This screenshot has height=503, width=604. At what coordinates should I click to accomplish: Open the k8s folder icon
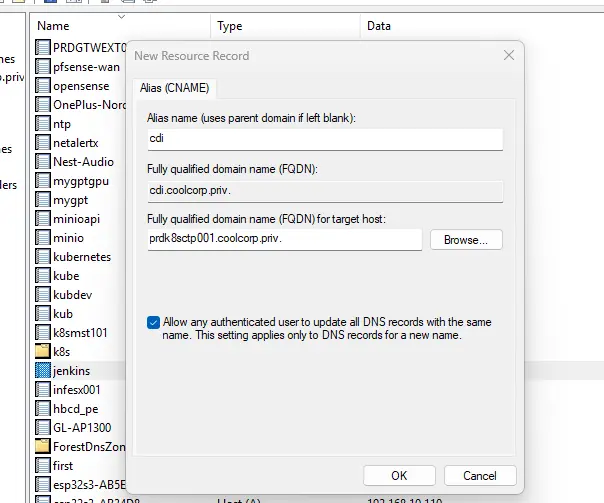[x=43, y=351]
